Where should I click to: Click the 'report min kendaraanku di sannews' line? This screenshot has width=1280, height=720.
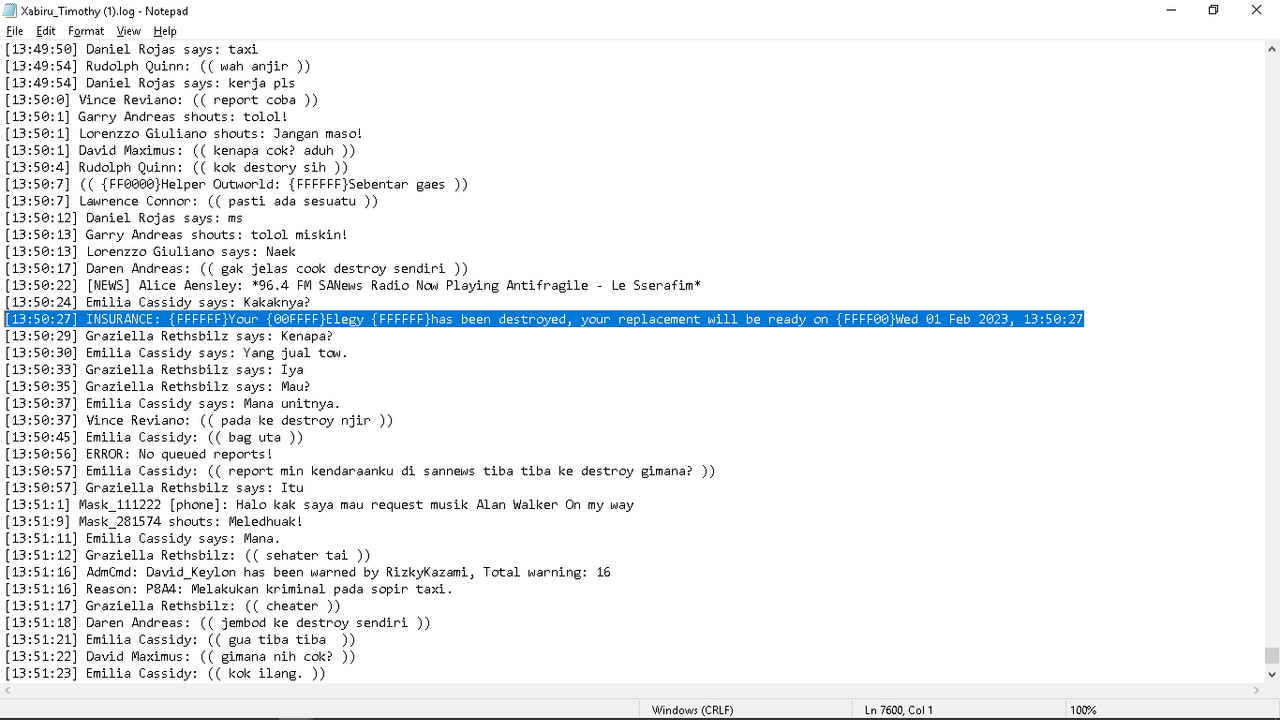pos(360,471)
